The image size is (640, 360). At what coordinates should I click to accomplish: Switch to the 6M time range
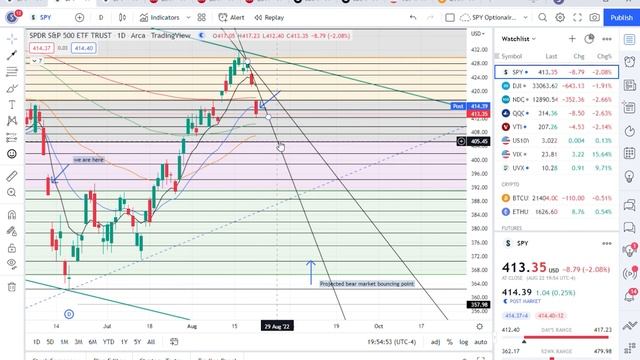click(93, 342)
